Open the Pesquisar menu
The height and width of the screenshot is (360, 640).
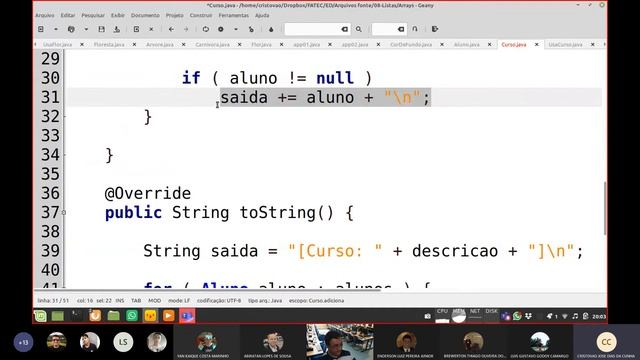click(93, 16)
